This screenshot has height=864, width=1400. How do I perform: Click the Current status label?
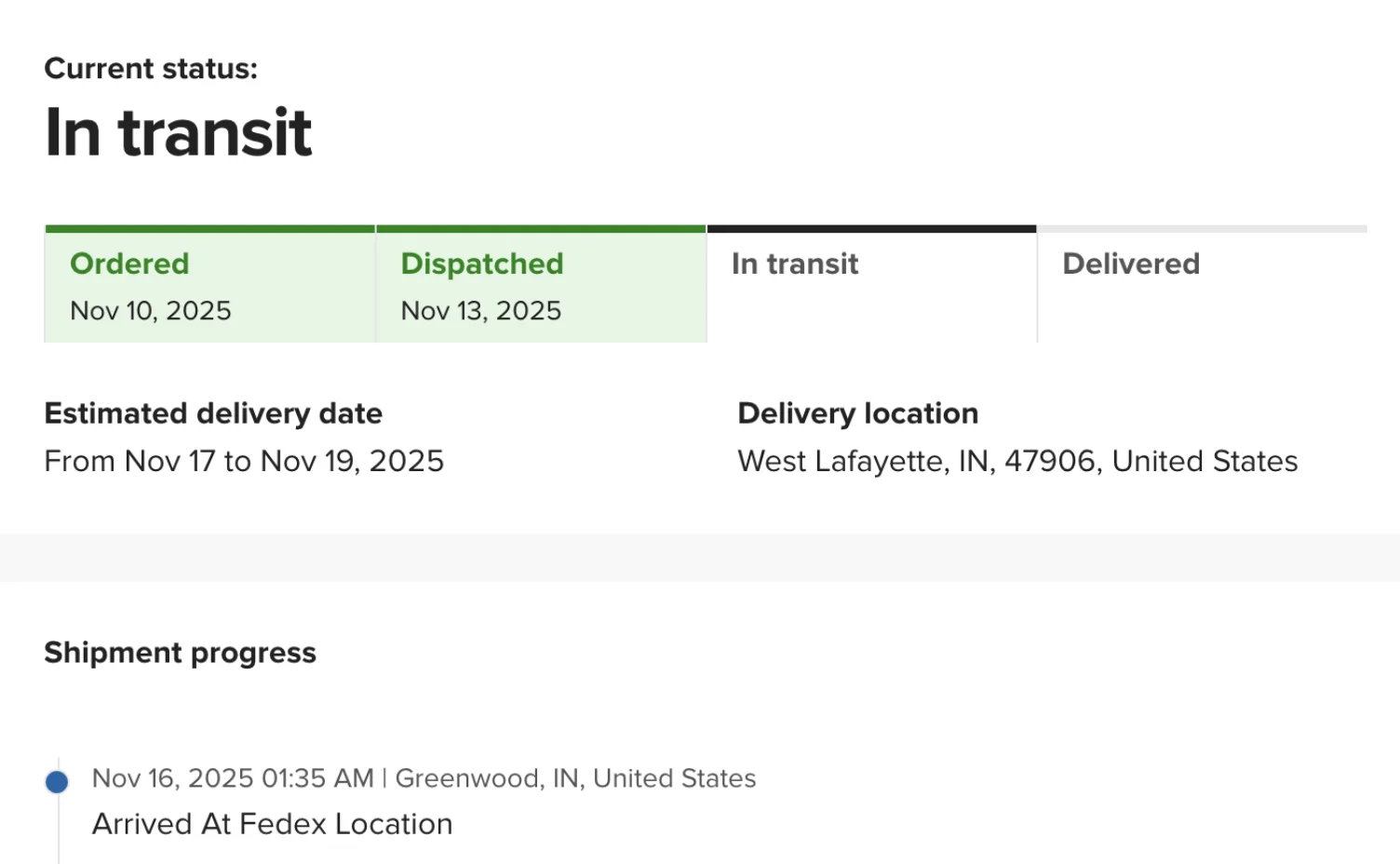[151, 69]
